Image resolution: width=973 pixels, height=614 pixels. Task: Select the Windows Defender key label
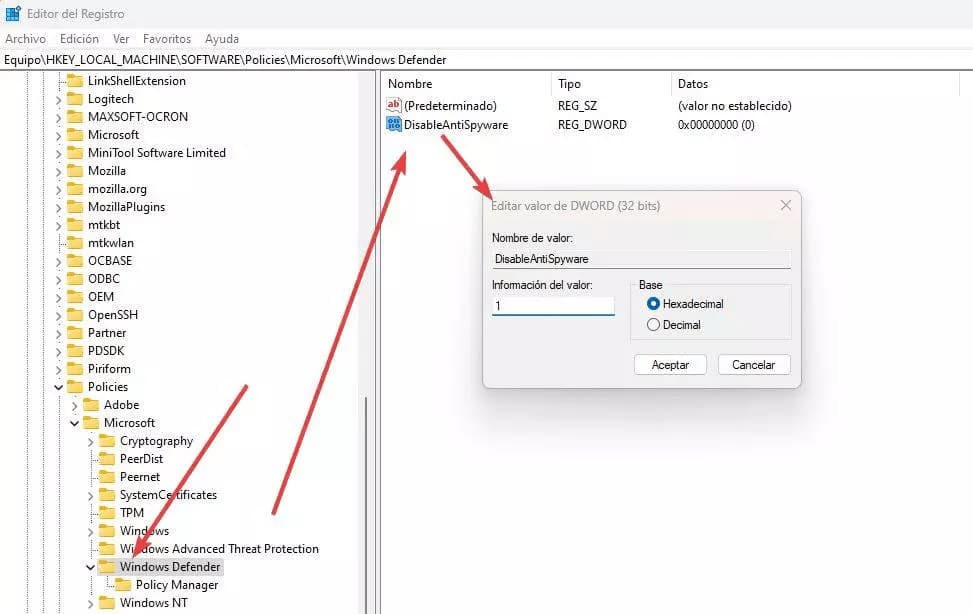point(170,567)
